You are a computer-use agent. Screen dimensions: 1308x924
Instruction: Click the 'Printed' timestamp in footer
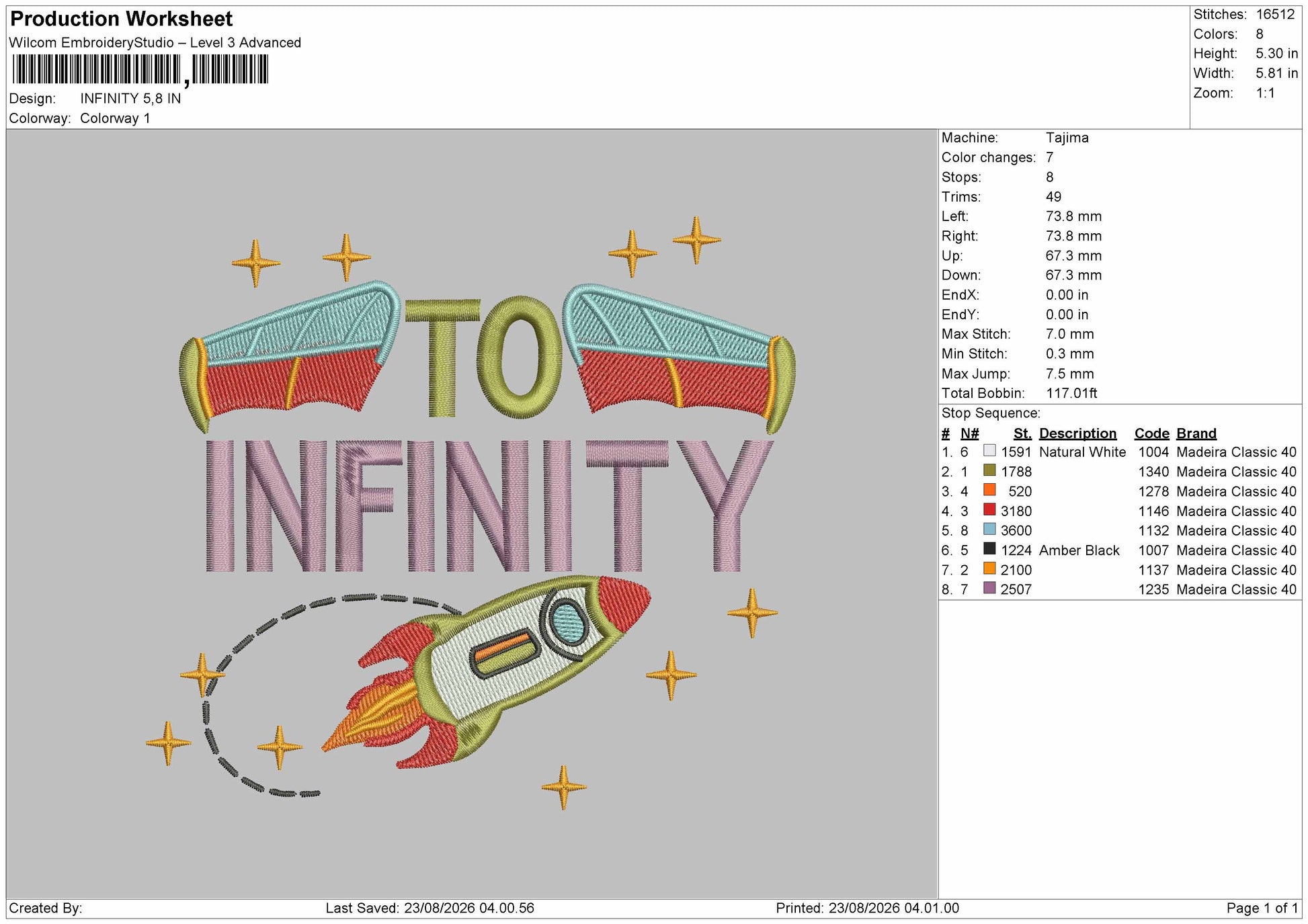(867, 908)
